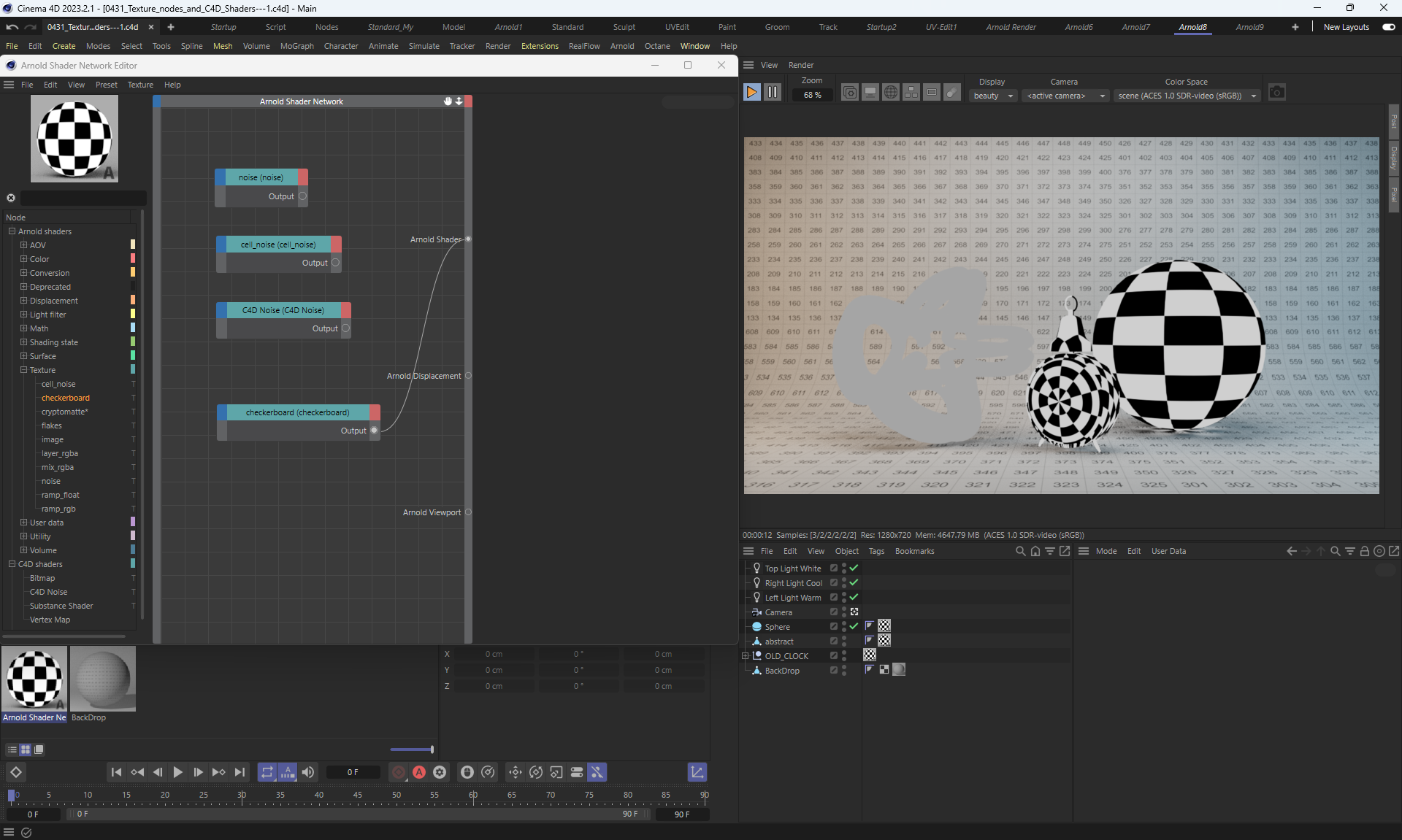Screen dimensions: 1402x840
Task: Select the checkerboard shader in node list
Action: click(x=65, y=398)
